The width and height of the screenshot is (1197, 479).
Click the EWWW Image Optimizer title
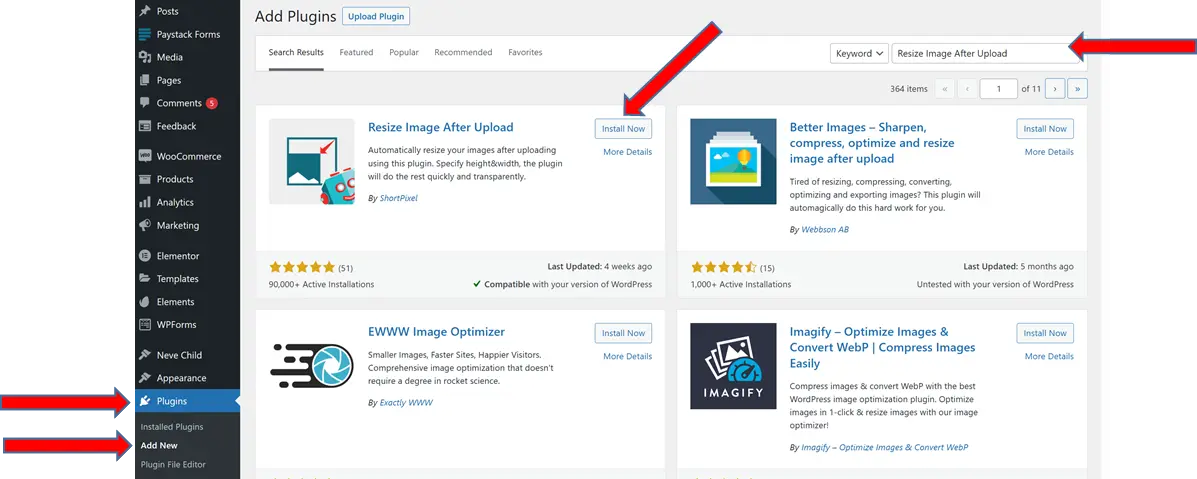pos(437,332)
